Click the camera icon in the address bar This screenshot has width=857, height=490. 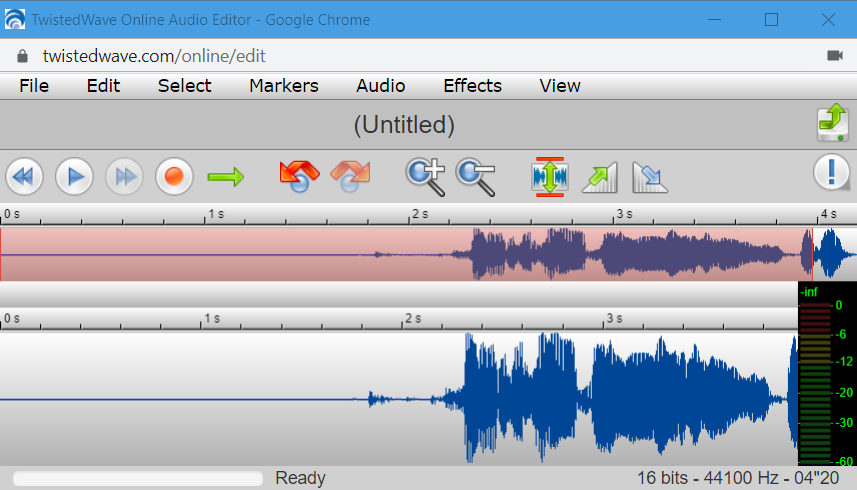[x=835, y=56]
